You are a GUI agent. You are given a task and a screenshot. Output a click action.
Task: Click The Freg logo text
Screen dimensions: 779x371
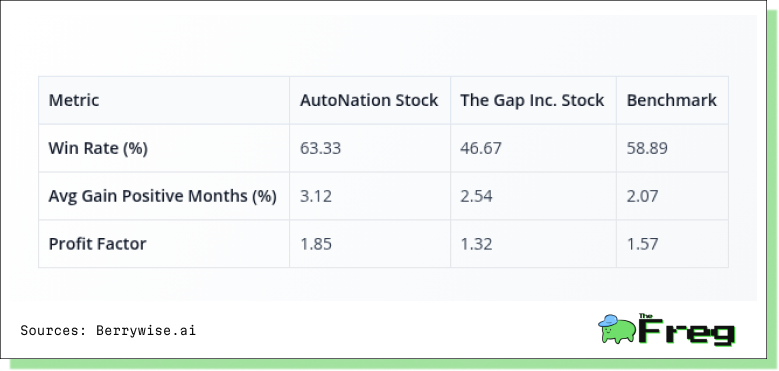(x=687, y=330)
